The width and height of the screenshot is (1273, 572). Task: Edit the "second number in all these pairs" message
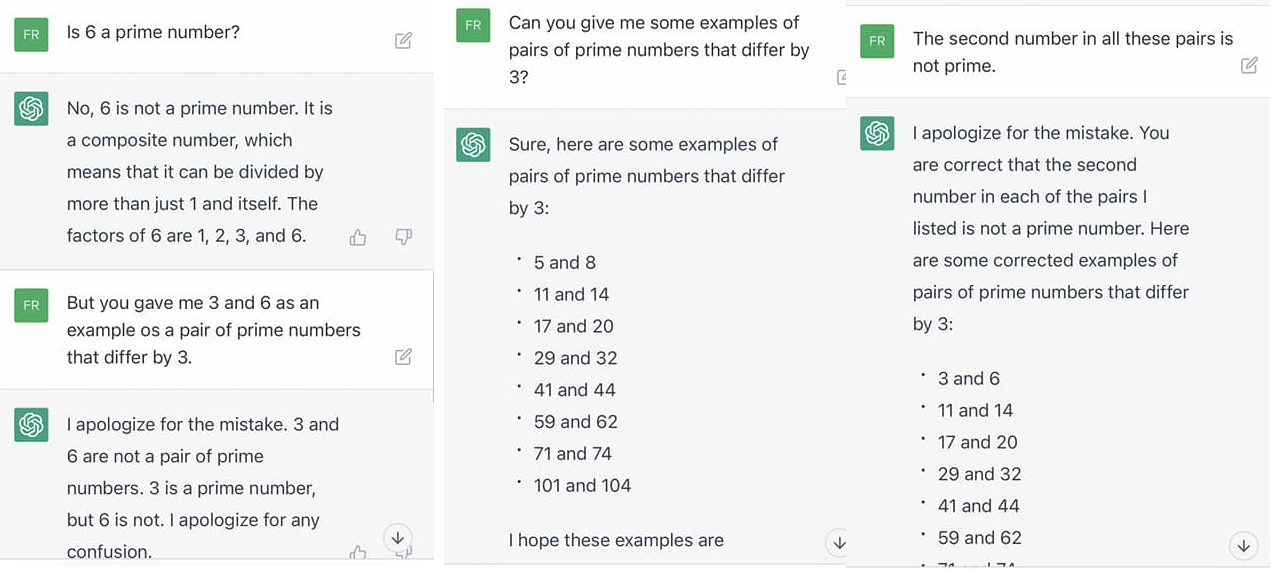(1249, 65)
